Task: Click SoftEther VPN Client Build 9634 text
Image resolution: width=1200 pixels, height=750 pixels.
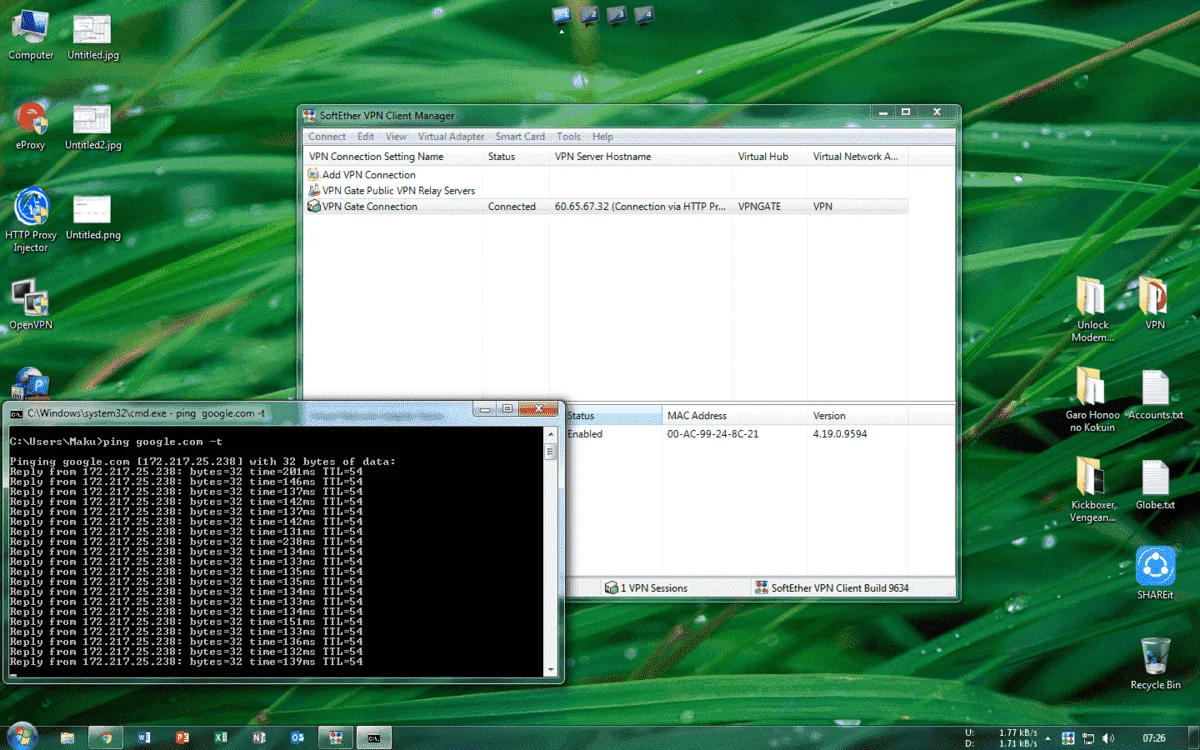Action: pyautogui.click(x=840, y=588)
